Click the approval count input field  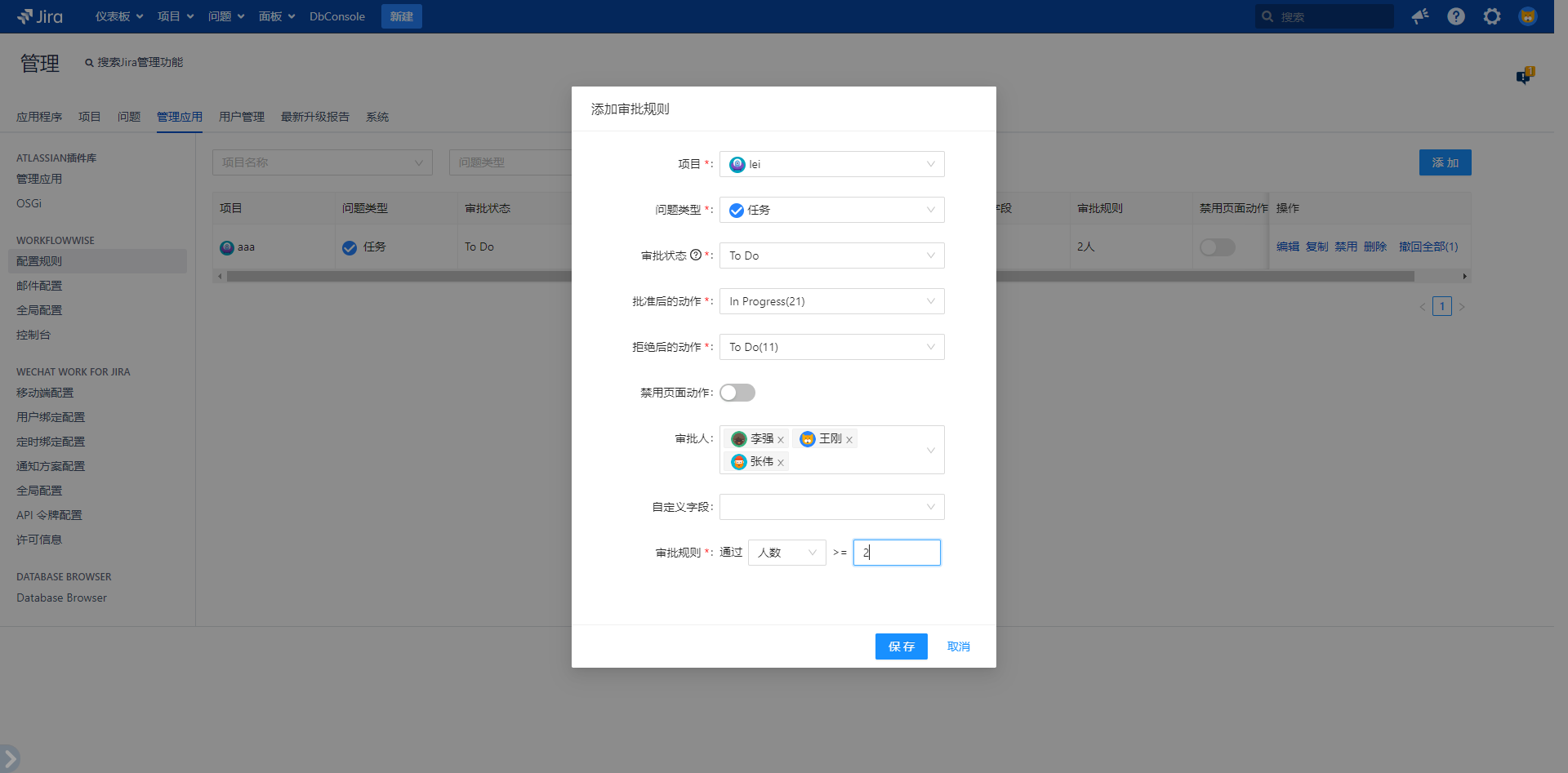pyautogui.click(x=897, y=553)
